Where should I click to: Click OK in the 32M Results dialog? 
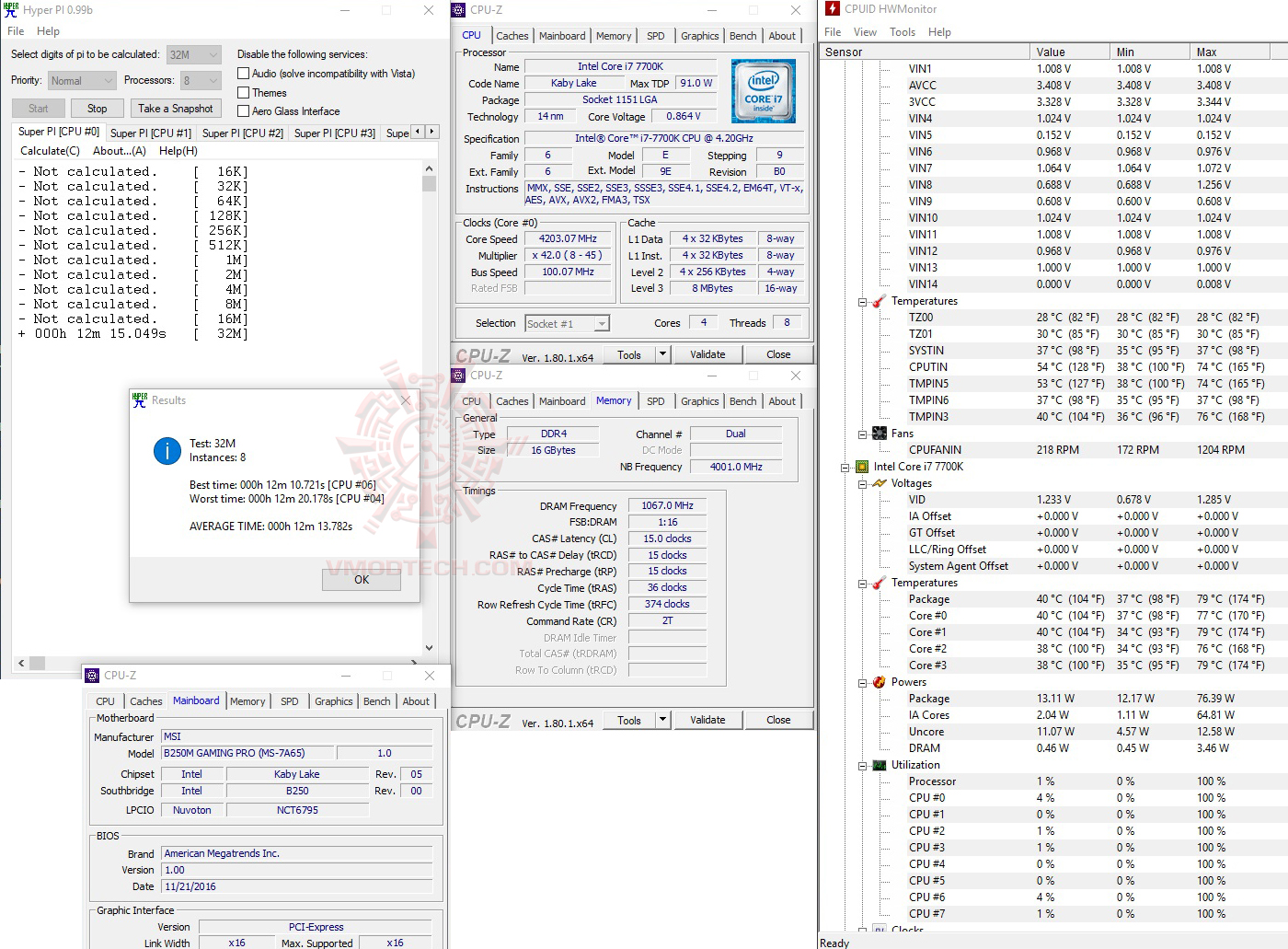coord(361,580)
